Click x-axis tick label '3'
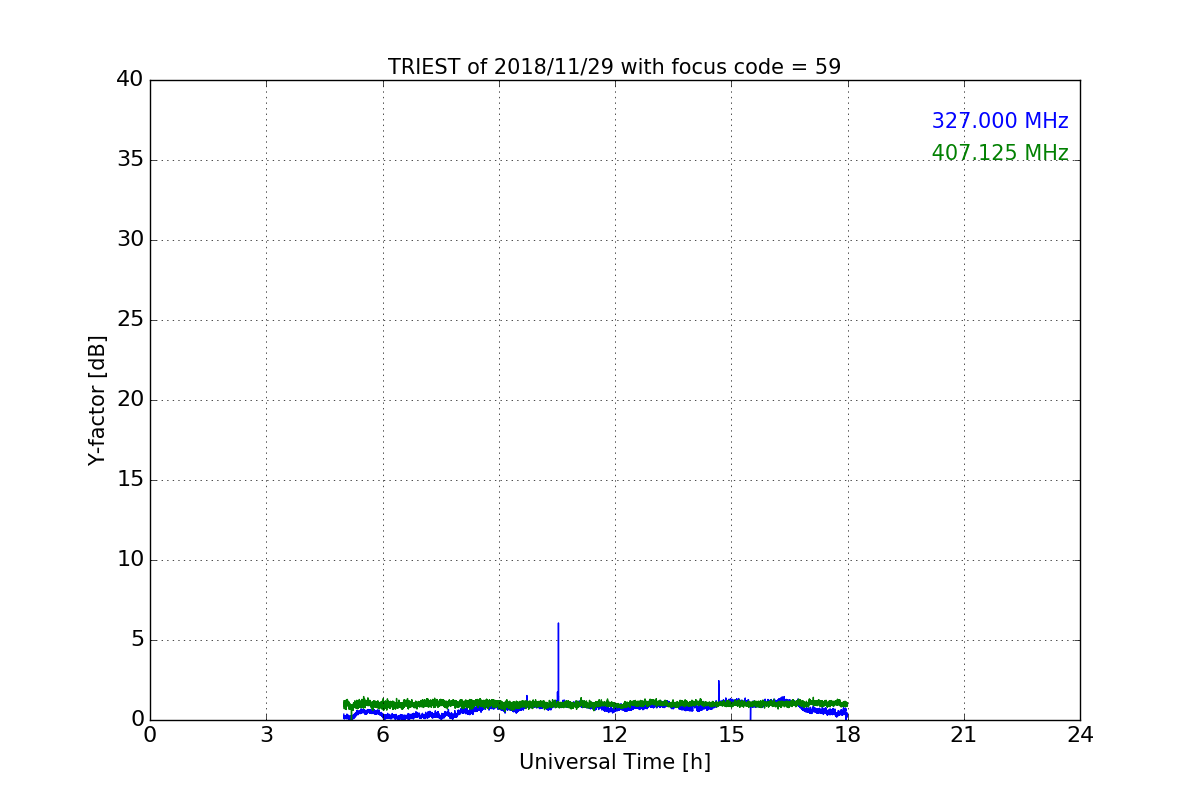Image resolution: width=1200 pixels, height=800 pixels. pos(266,735)
